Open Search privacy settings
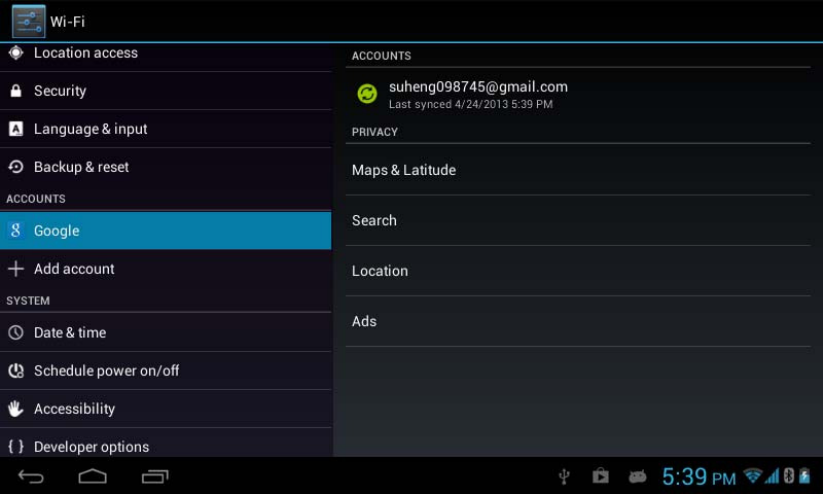This screenshot has width=823, height=494. [578, 220]
